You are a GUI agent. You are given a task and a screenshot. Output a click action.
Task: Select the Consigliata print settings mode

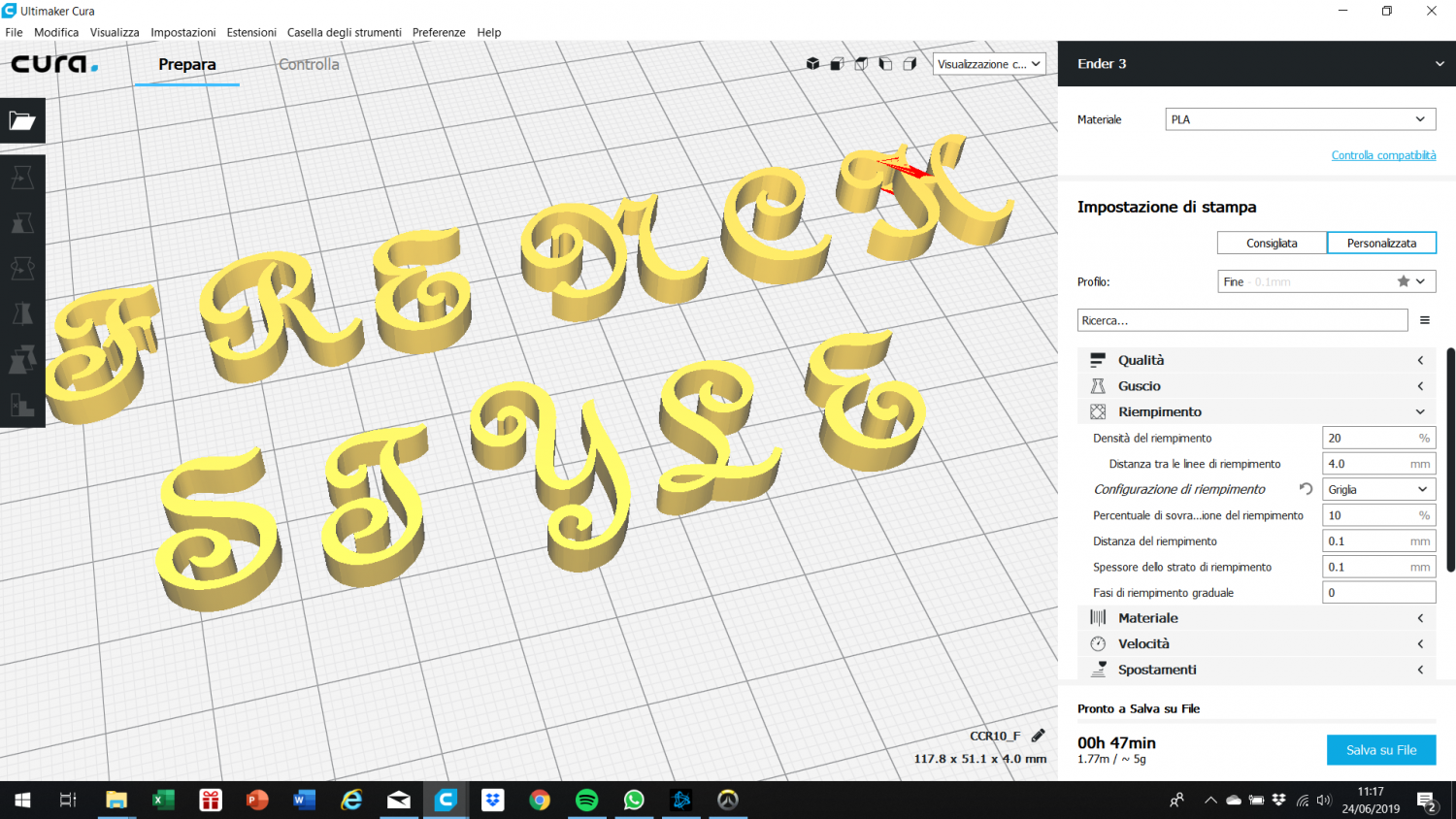click(1271, 243)
